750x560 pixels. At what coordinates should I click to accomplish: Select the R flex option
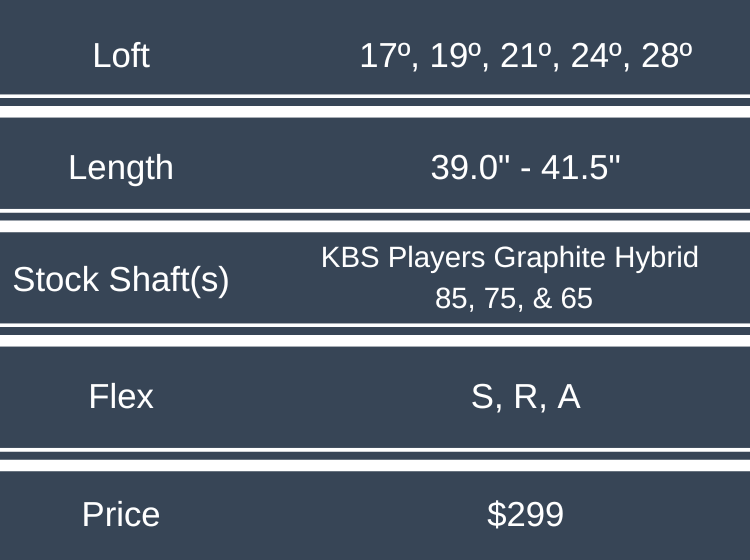(x=525, y=397)
